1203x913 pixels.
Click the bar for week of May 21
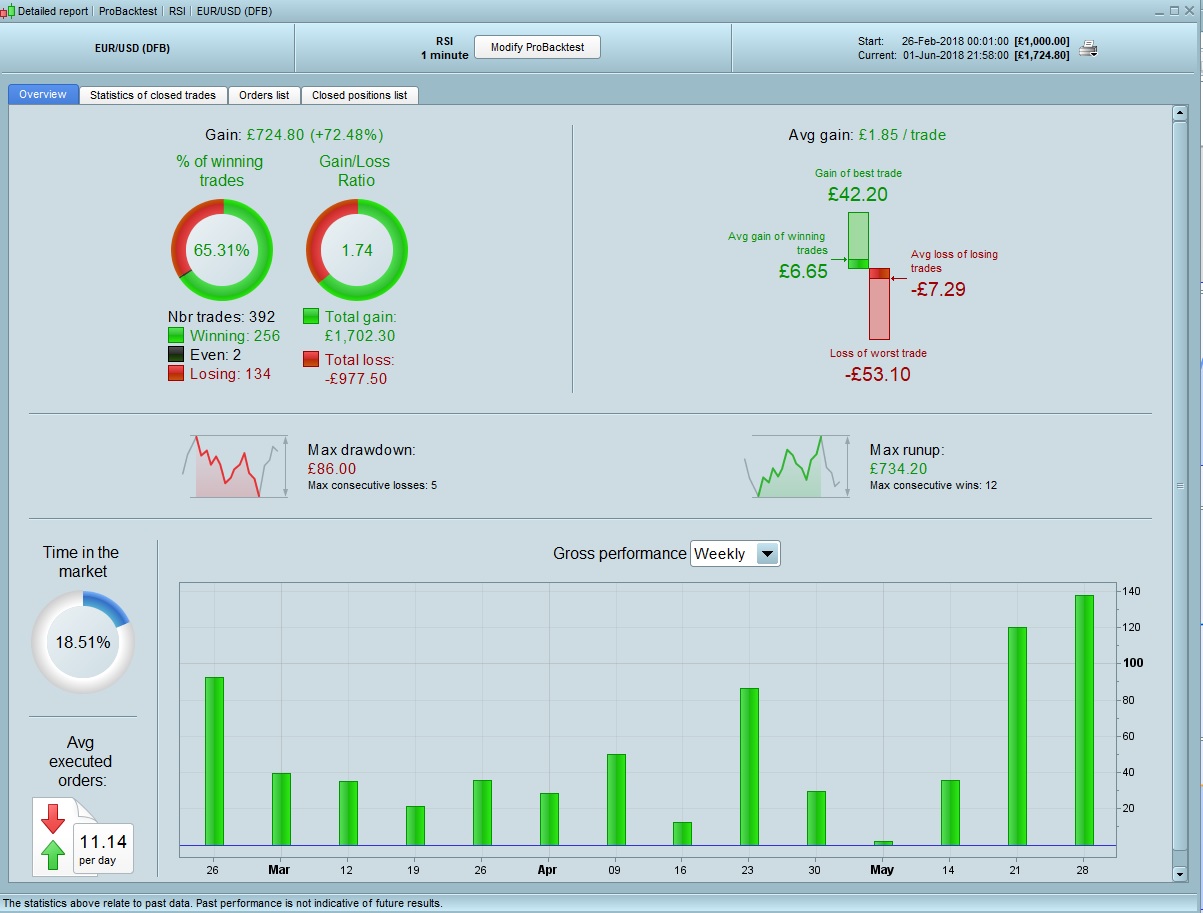(x=1017, y=736)
